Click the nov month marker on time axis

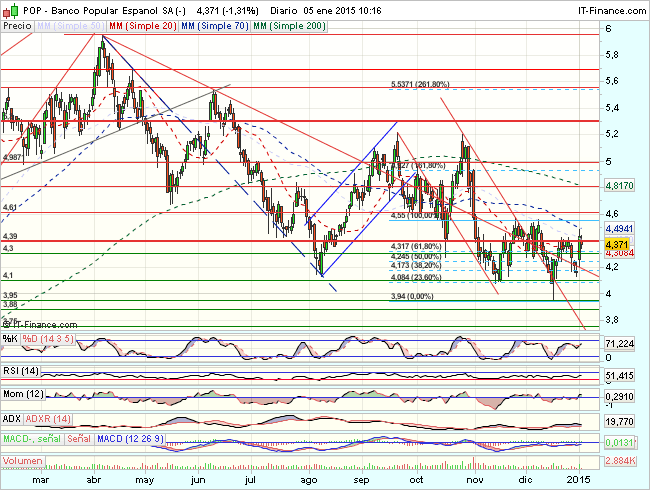(x=475, y=480)
